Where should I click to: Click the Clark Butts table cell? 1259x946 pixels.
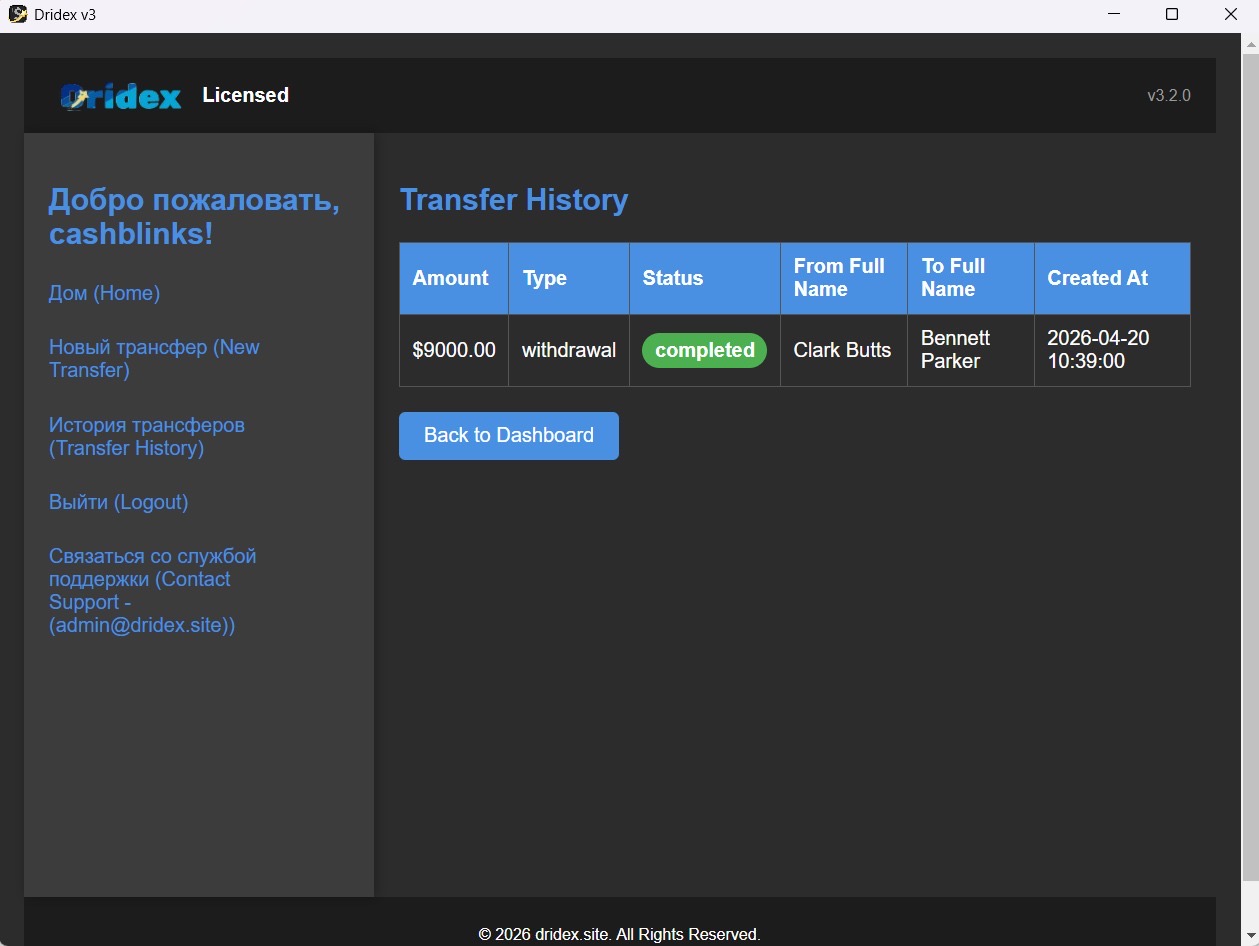coord(841,350)
